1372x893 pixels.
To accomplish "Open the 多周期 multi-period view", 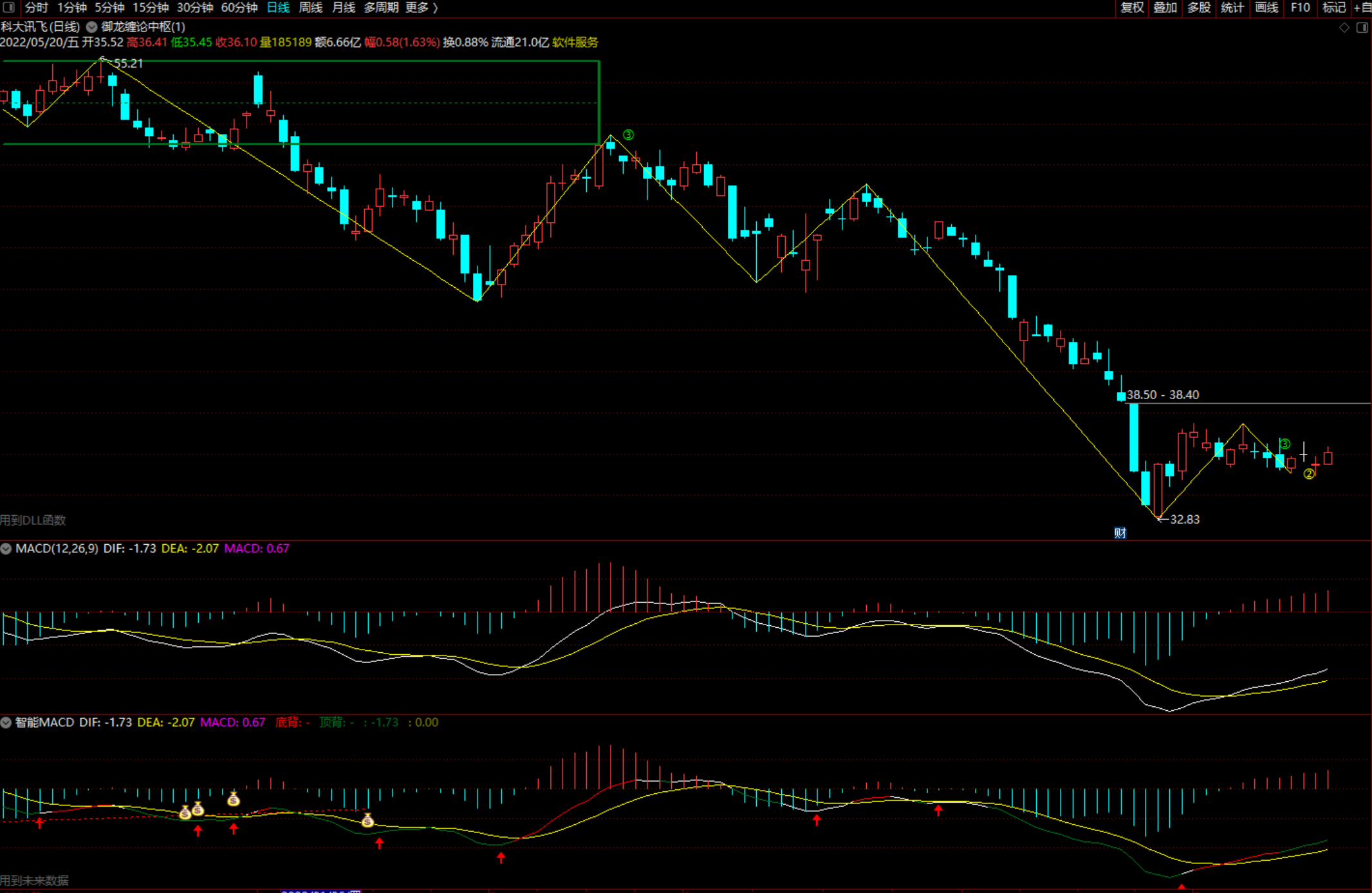I will [x=381, y=8].
